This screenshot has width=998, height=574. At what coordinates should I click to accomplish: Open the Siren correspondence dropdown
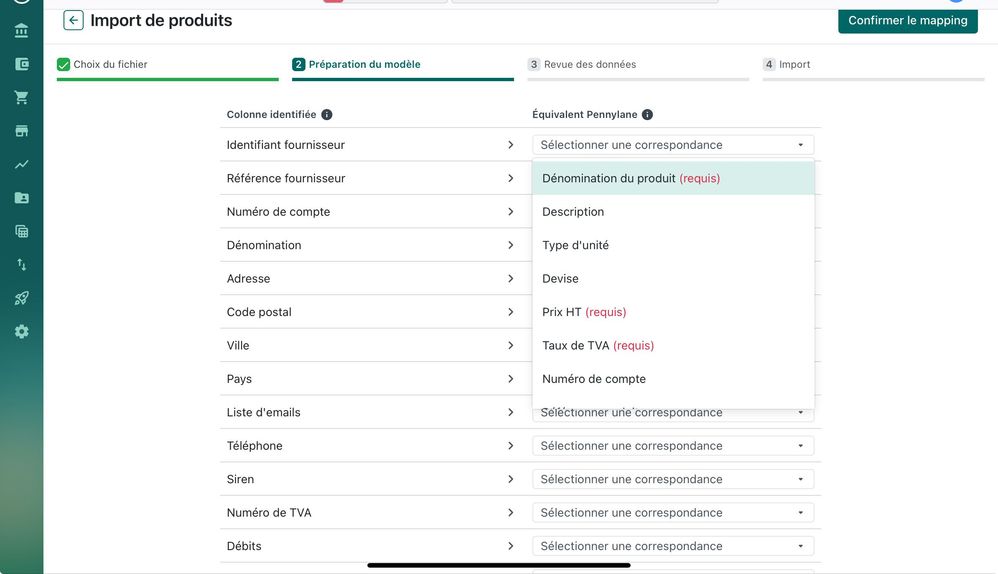(x=672, y=479)
